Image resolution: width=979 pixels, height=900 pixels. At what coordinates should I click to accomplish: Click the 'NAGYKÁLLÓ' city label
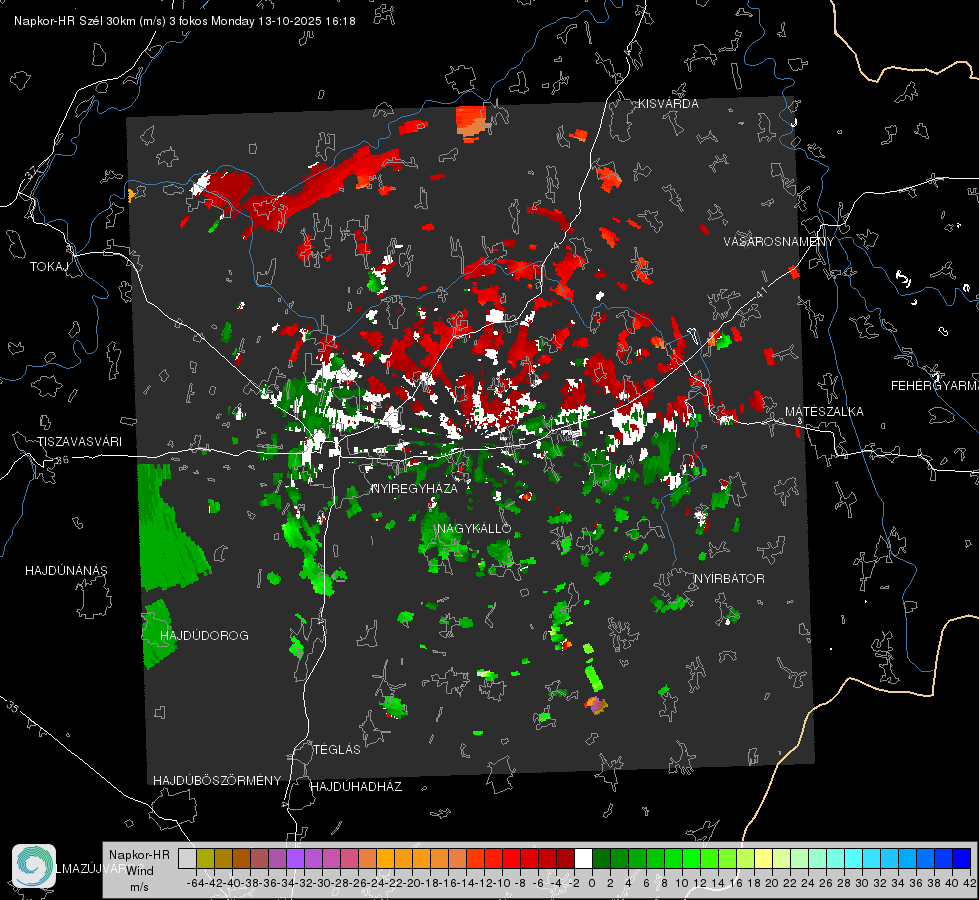point(474,529)
